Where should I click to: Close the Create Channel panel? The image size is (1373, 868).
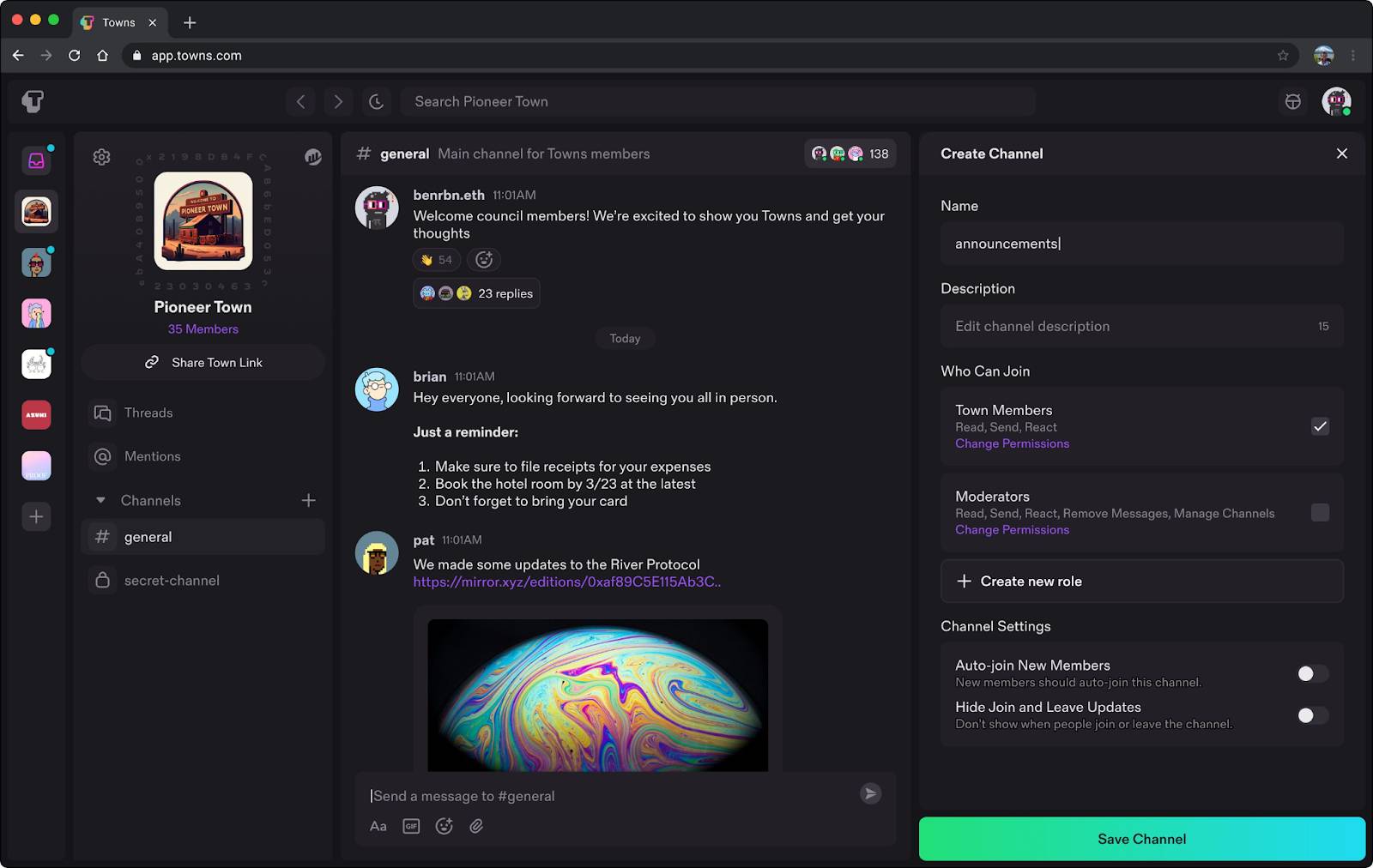(x=1342, y=154)
